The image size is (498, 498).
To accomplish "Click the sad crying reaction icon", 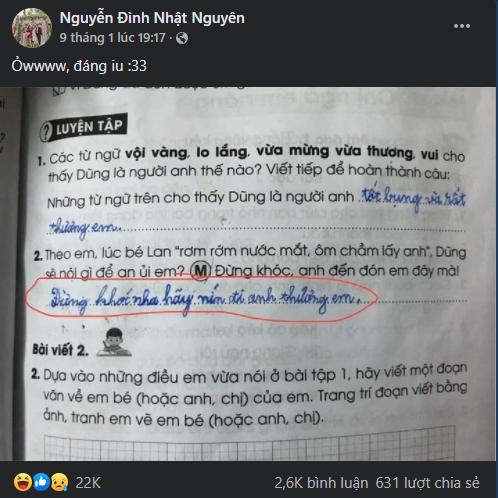I will 59,482.
